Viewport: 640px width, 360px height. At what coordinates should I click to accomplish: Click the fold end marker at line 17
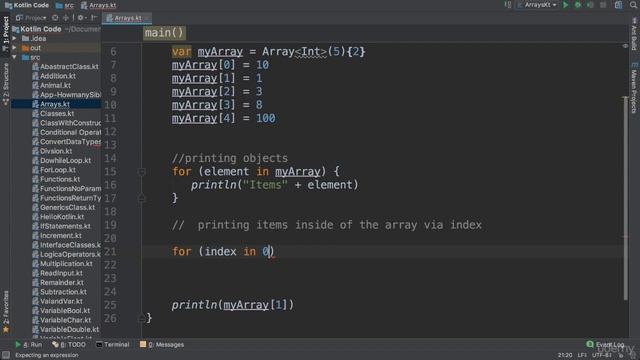coord(141,198)
